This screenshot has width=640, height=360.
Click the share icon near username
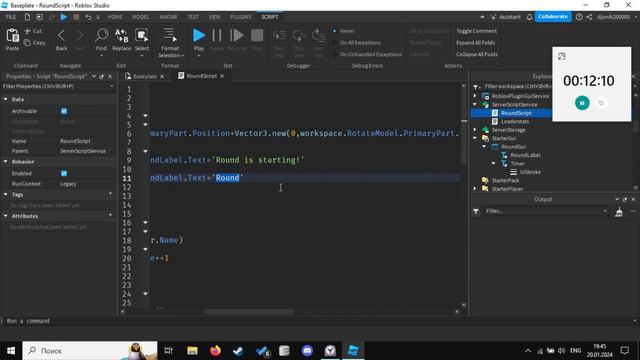(x=589, y=17)
